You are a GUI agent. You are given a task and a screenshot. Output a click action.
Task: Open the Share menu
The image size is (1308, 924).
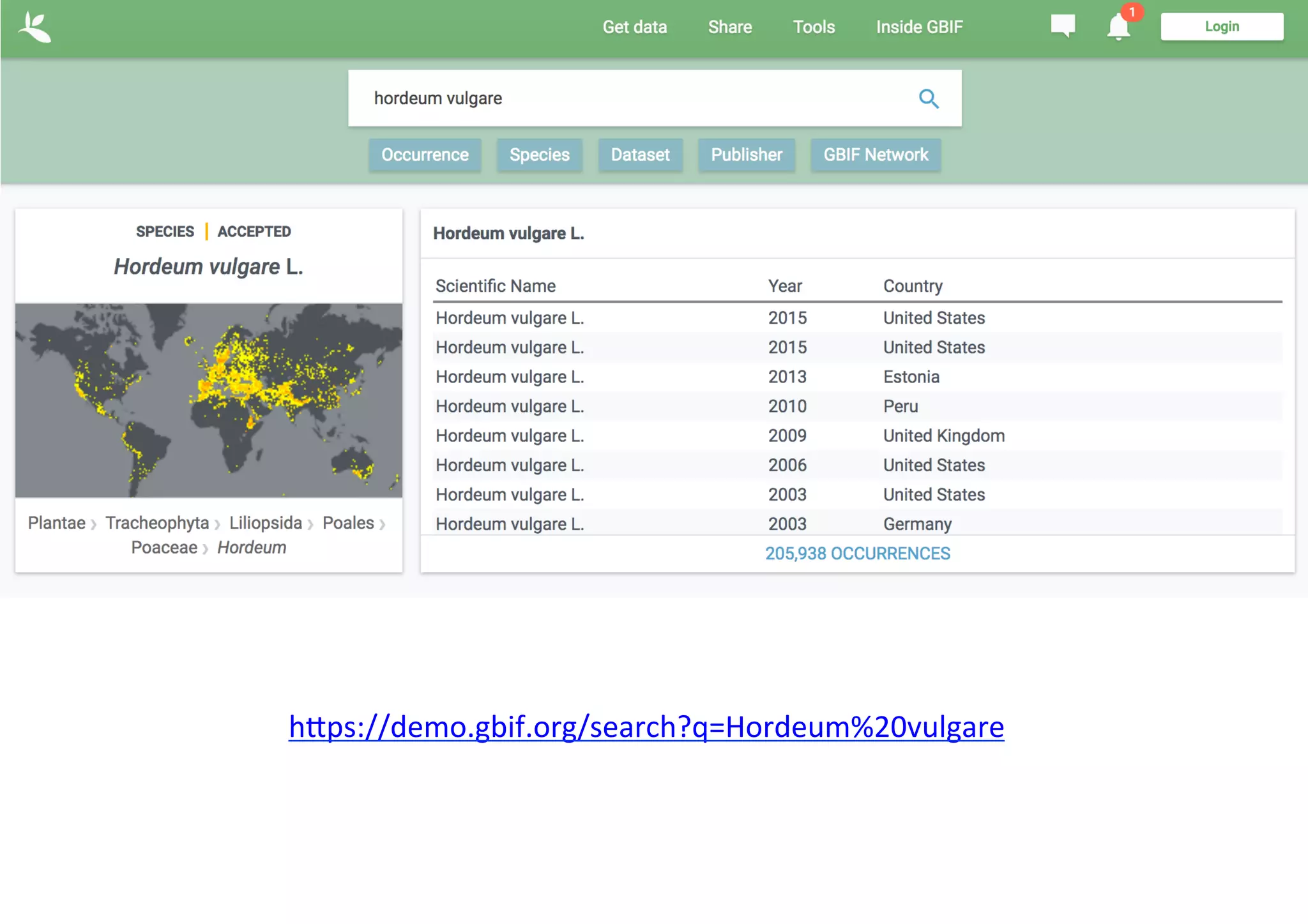click(730, 27)
